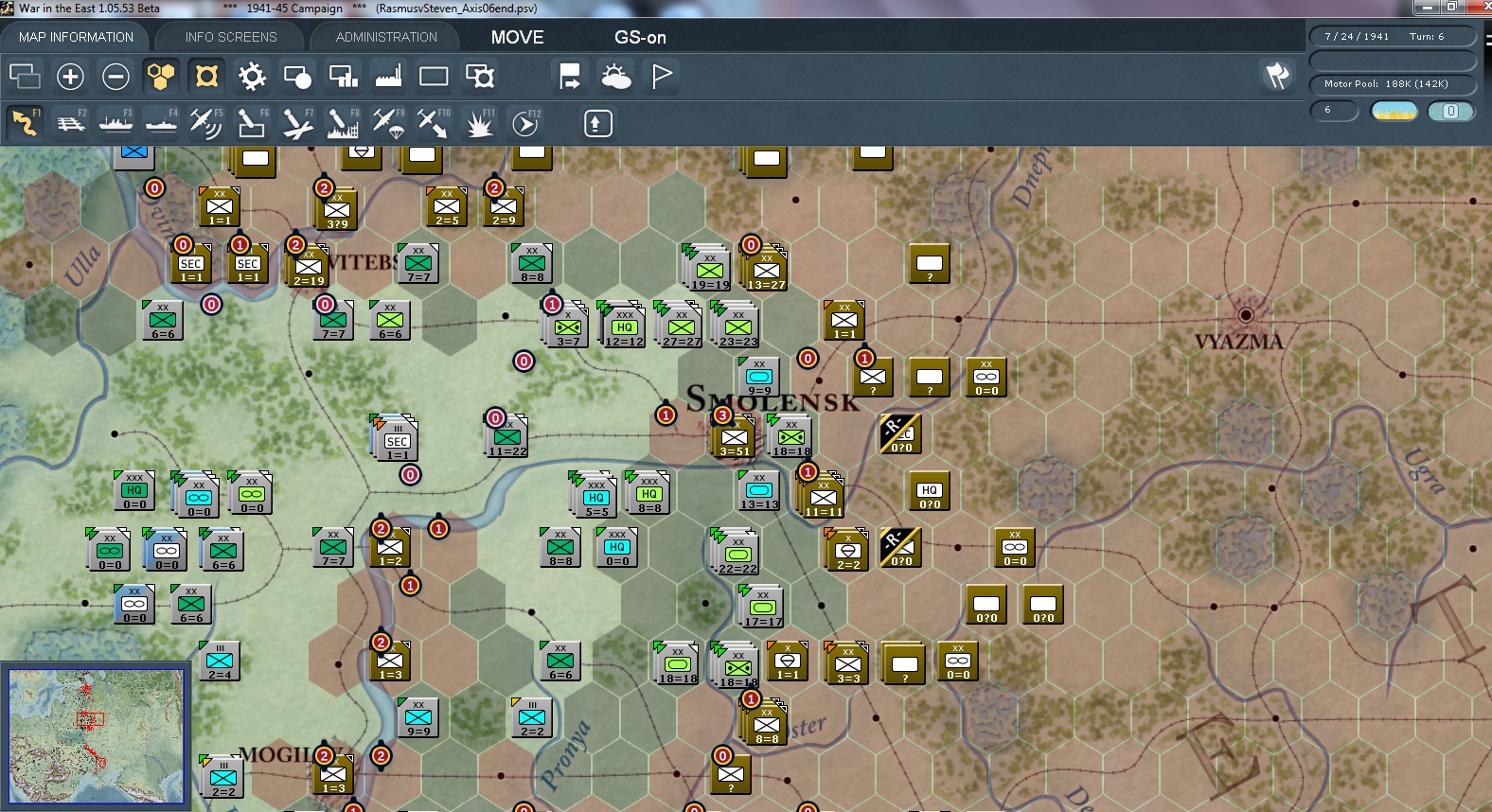Toggle the highlighted yellow fort-shaped map button
Viewport: 1492px width, 812px height.
point(206,76)
